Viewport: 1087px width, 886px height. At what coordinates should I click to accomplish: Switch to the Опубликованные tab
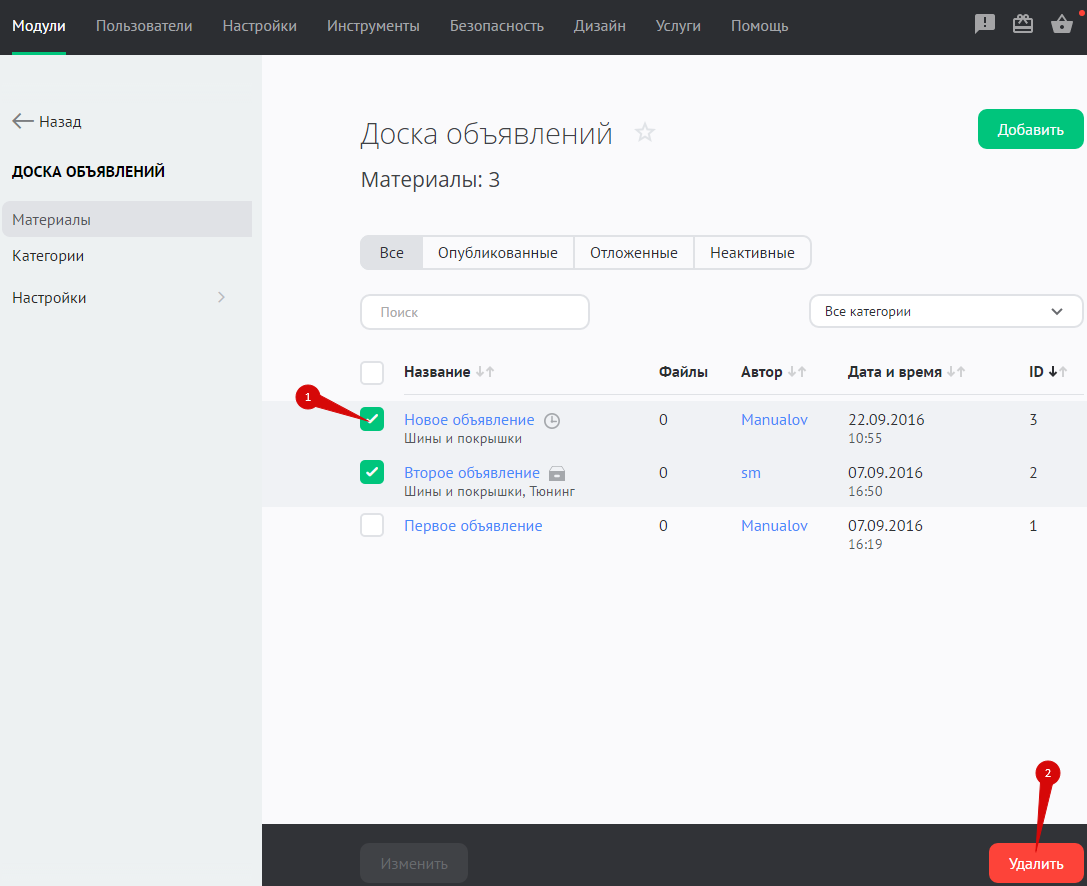497,253
